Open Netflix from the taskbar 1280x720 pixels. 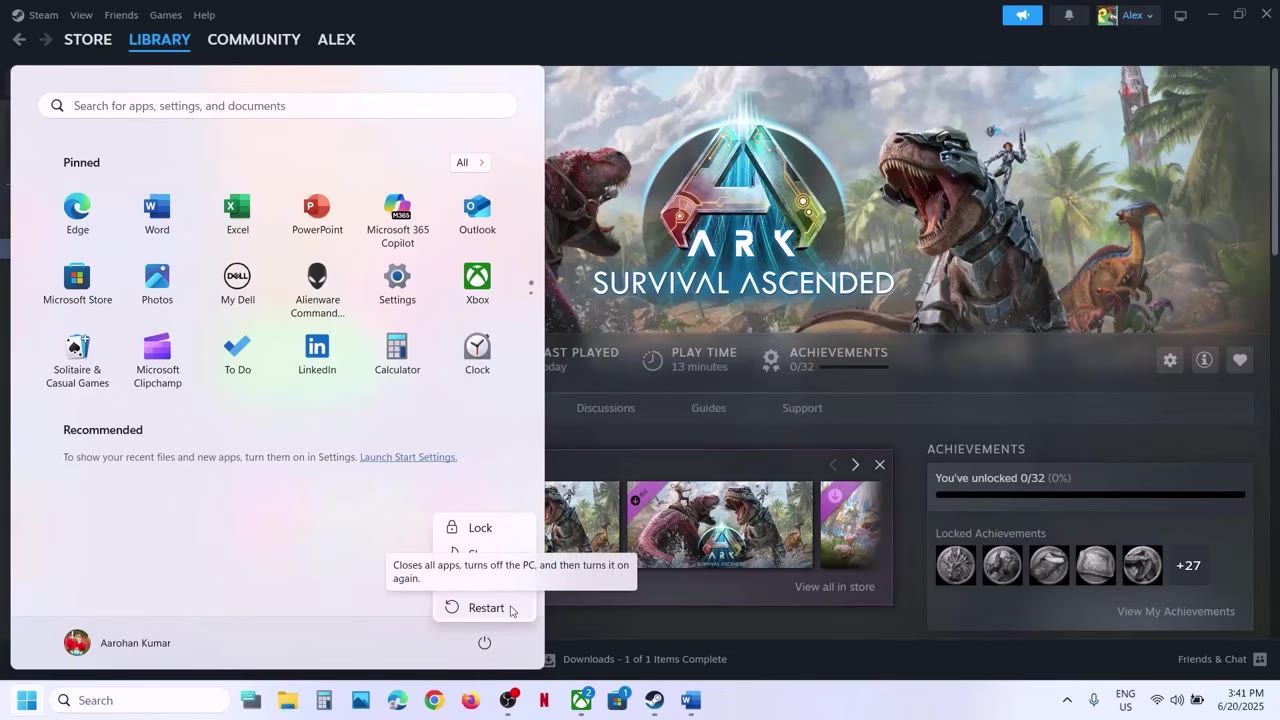(544, 700)
